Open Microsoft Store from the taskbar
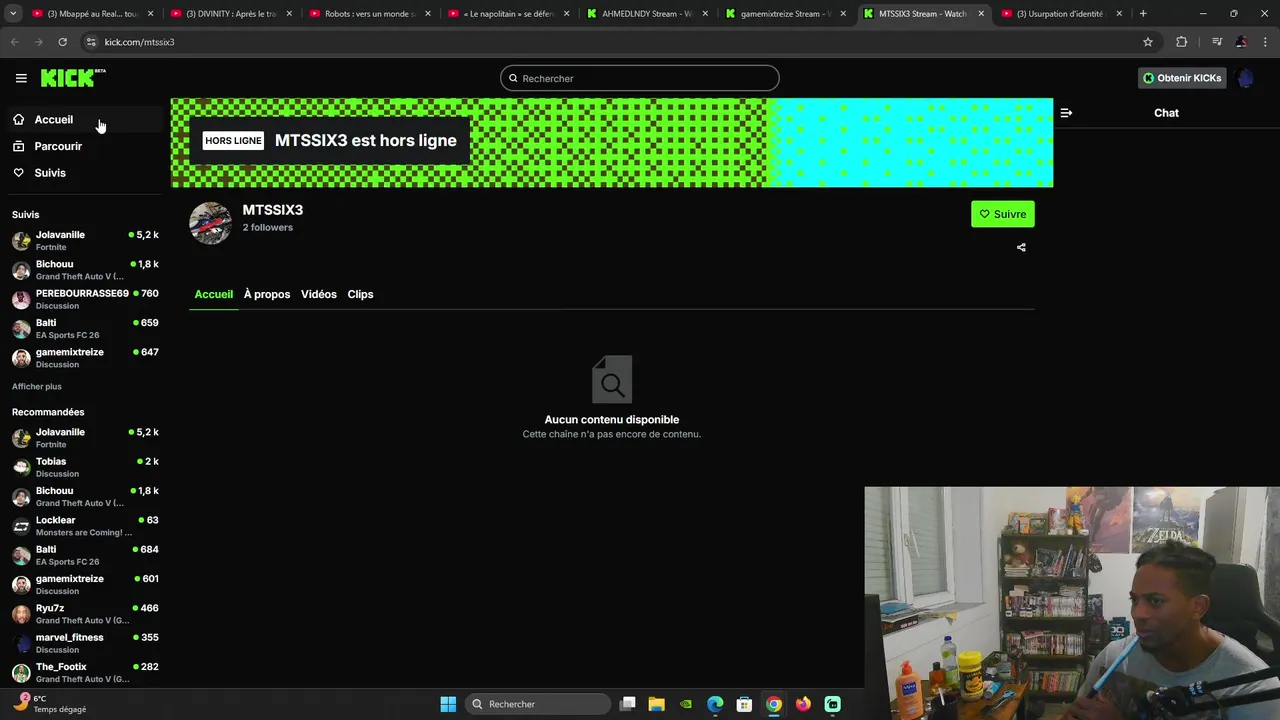The height and width of the screenshot is (720, 1280). click(x=744, y=704)
